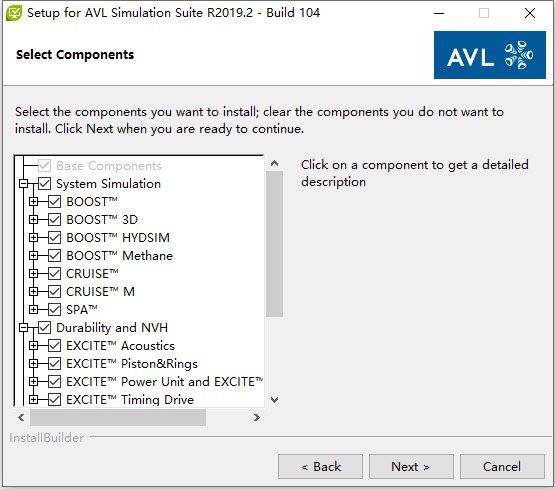
Task: Uncheck the BOOST 3D component
Action: pos(54,220)
